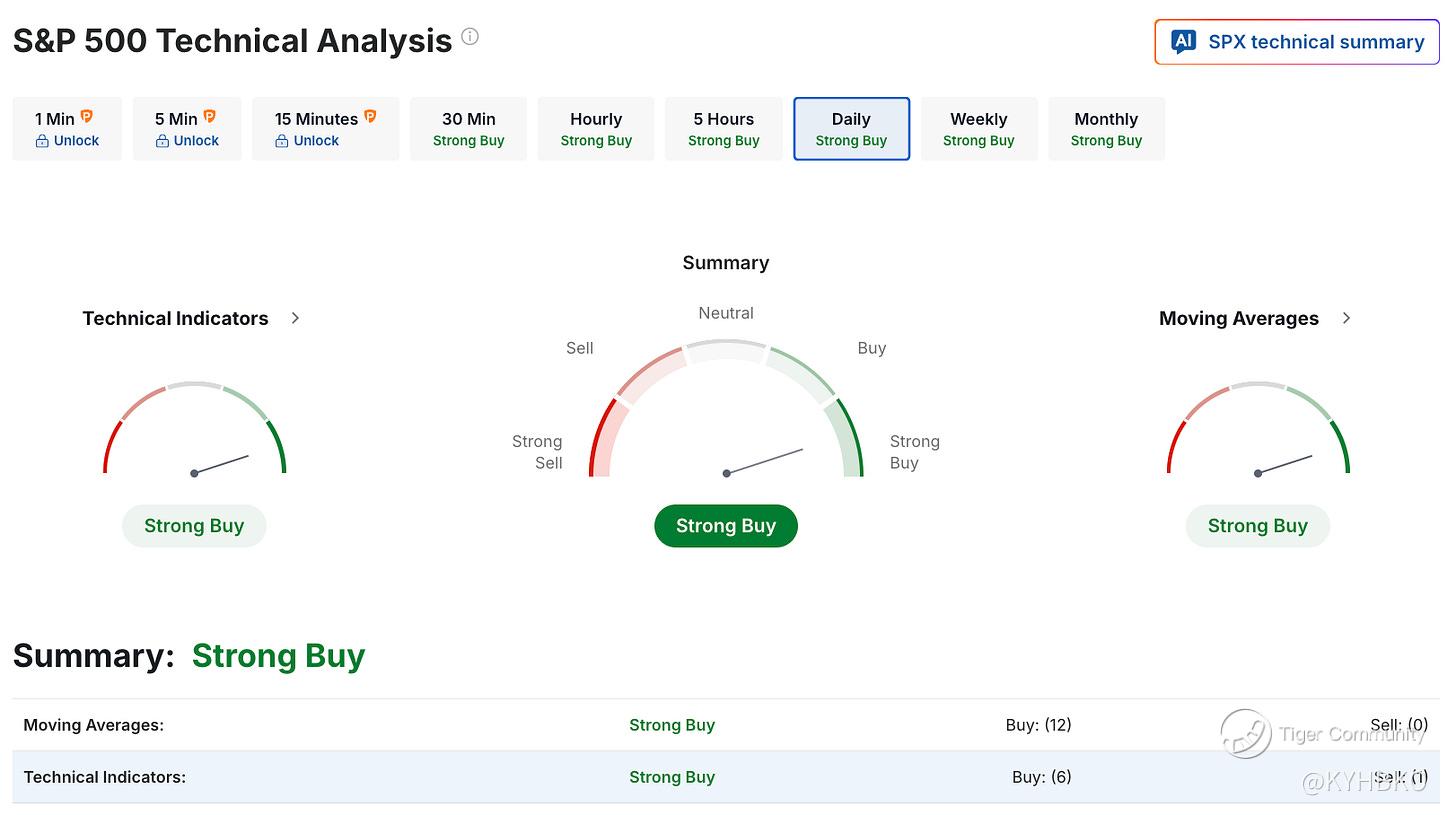Click the Moving Averages gauge dial
The width and height of the screenshot is (1456, 815).
coord(1258,428)
